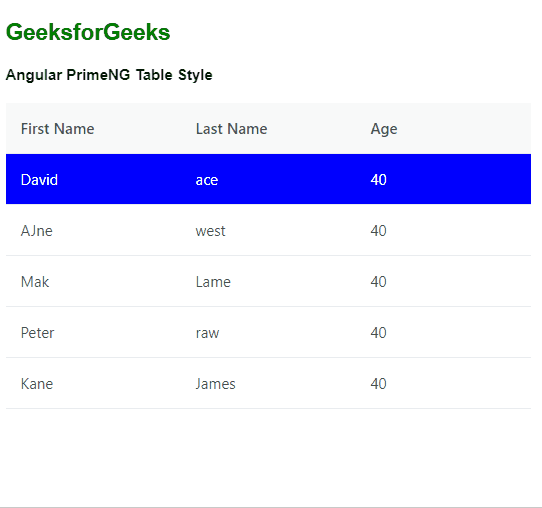Select the Angular PrimeNG Table Style subtitle
This screenshot has height=508, width=542.
(x=109, y=75)
